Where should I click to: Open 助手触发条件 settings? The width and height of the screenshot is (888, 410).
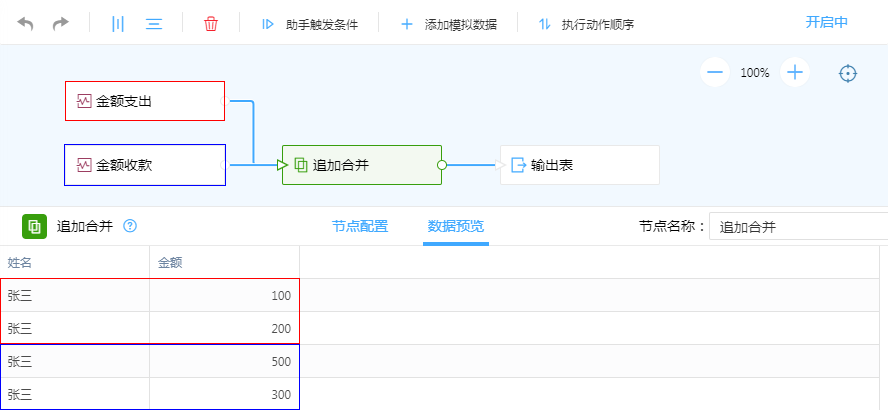[309, 24]
